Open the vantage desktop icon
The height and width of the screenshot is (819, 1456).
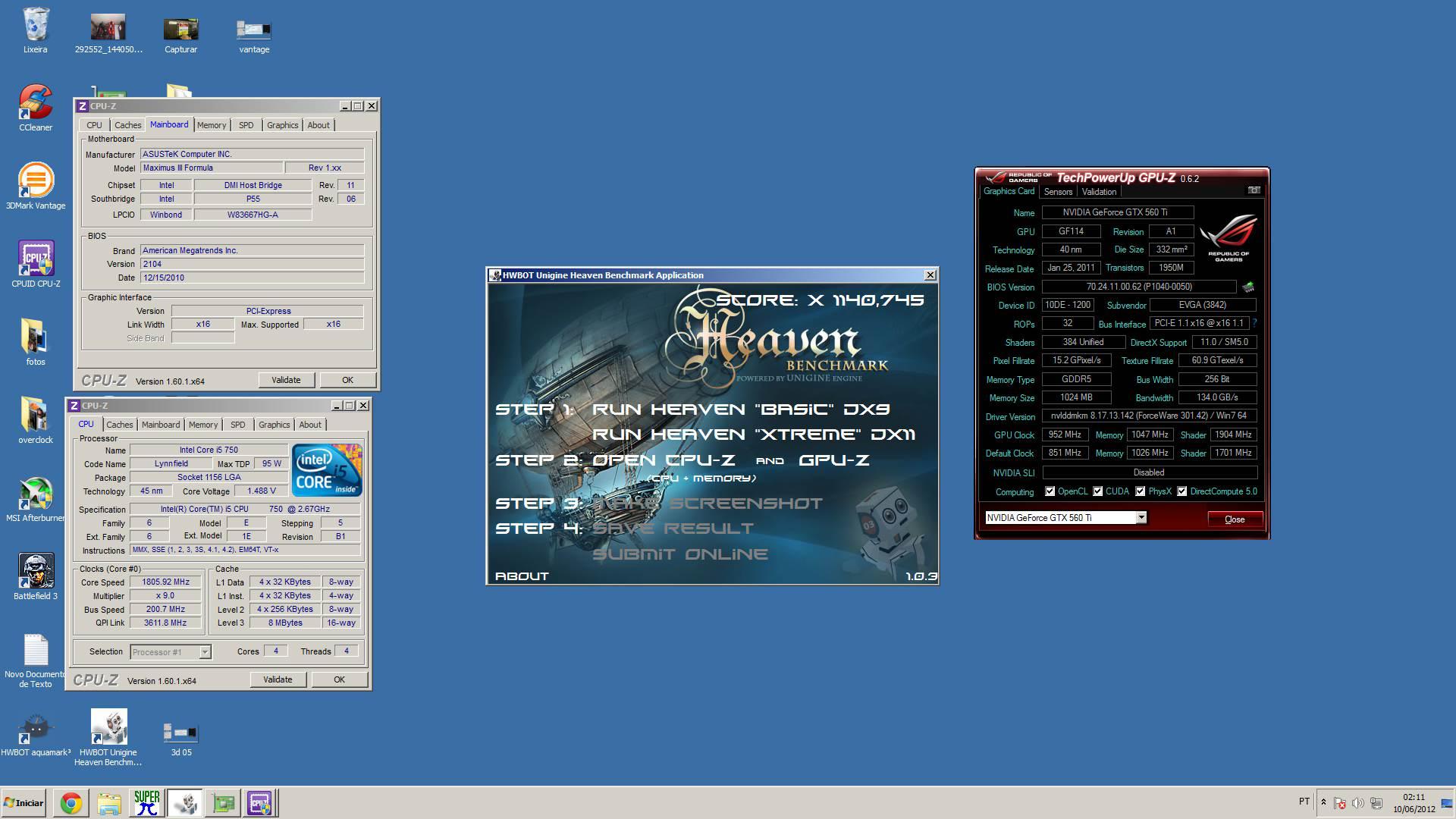(x=254, y=34)
